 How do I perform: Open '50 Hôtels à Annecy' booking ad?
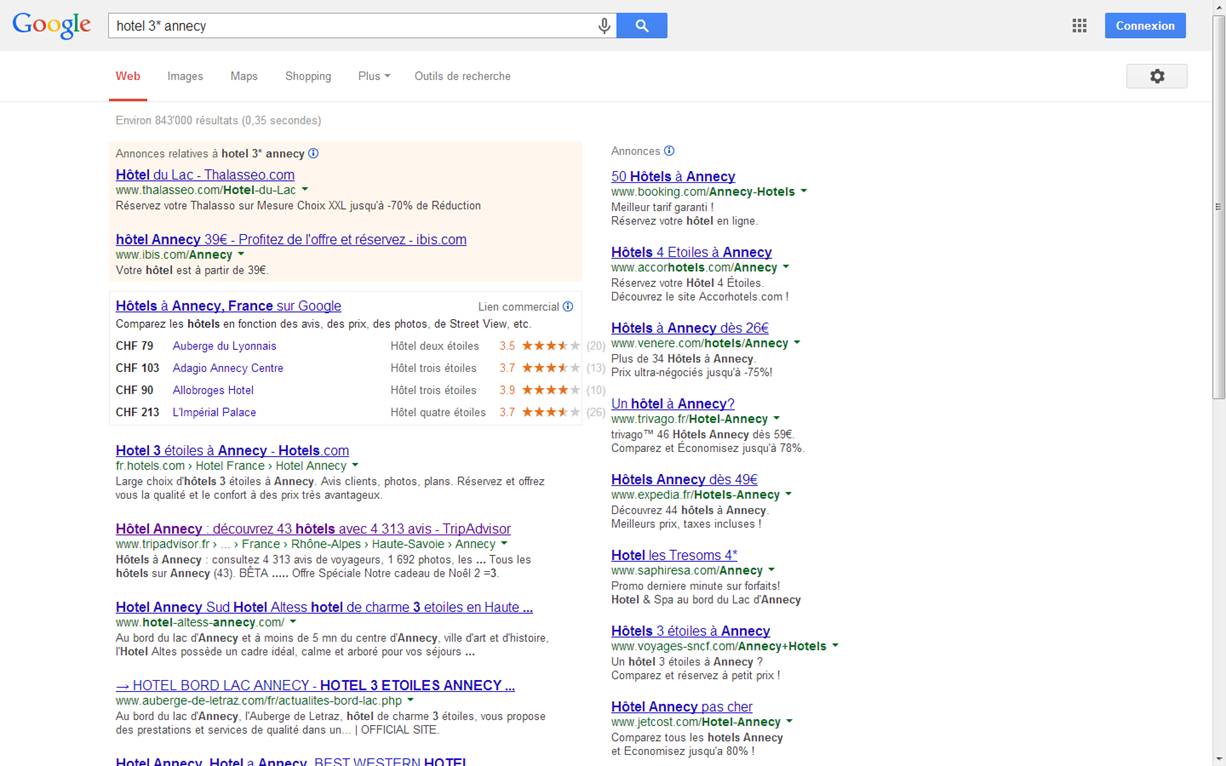pyautogui.click(x=673, y=177)
